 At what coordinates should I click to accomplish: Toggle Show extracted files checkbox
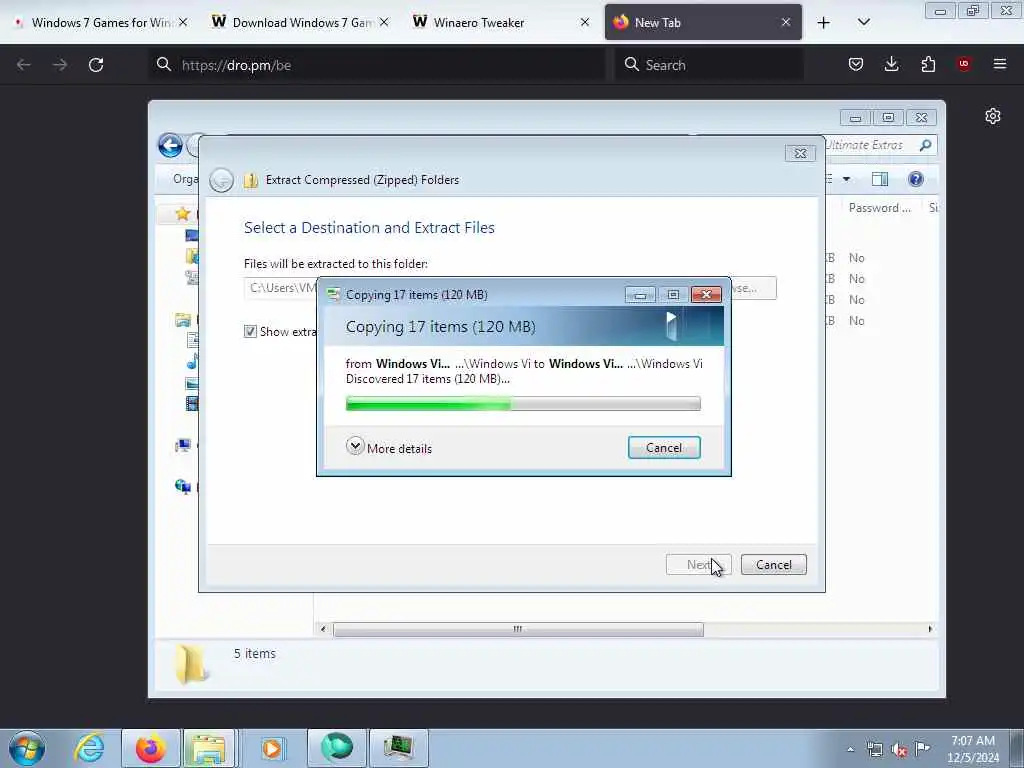(250, 332)
